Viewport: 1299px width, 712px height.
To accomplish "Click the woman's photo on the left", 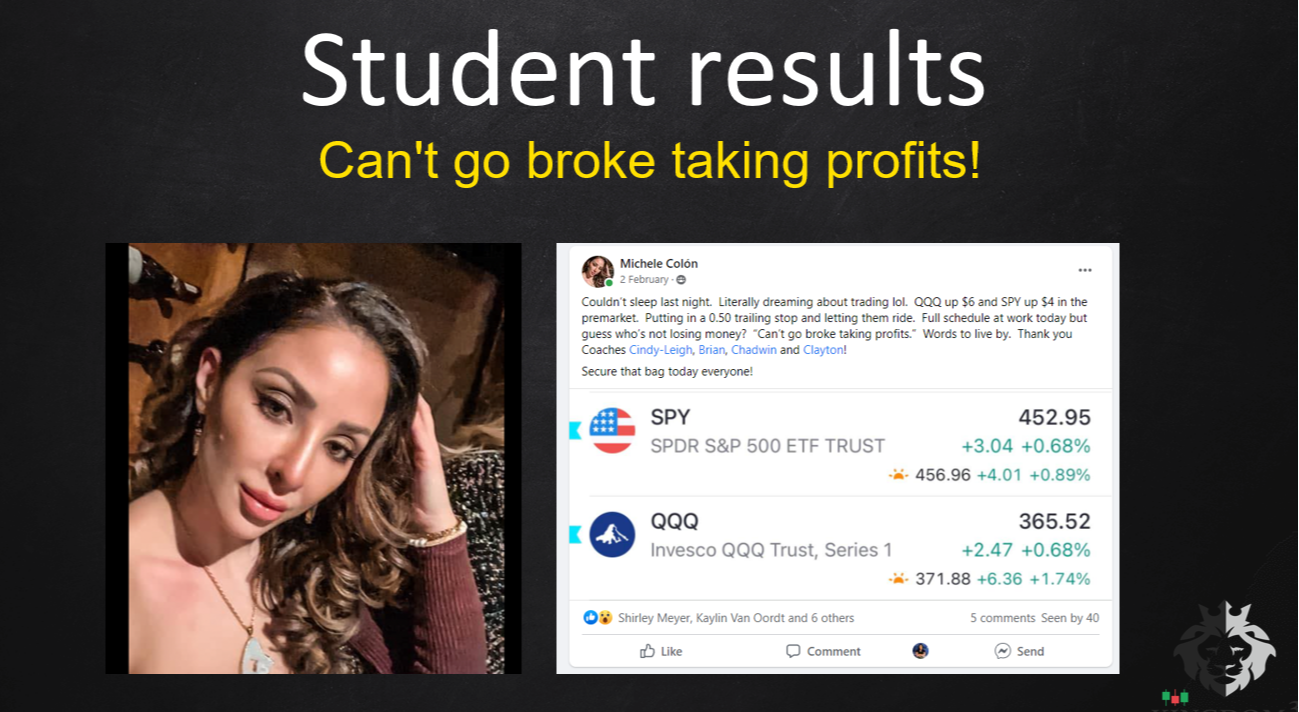I will point(313,458).
